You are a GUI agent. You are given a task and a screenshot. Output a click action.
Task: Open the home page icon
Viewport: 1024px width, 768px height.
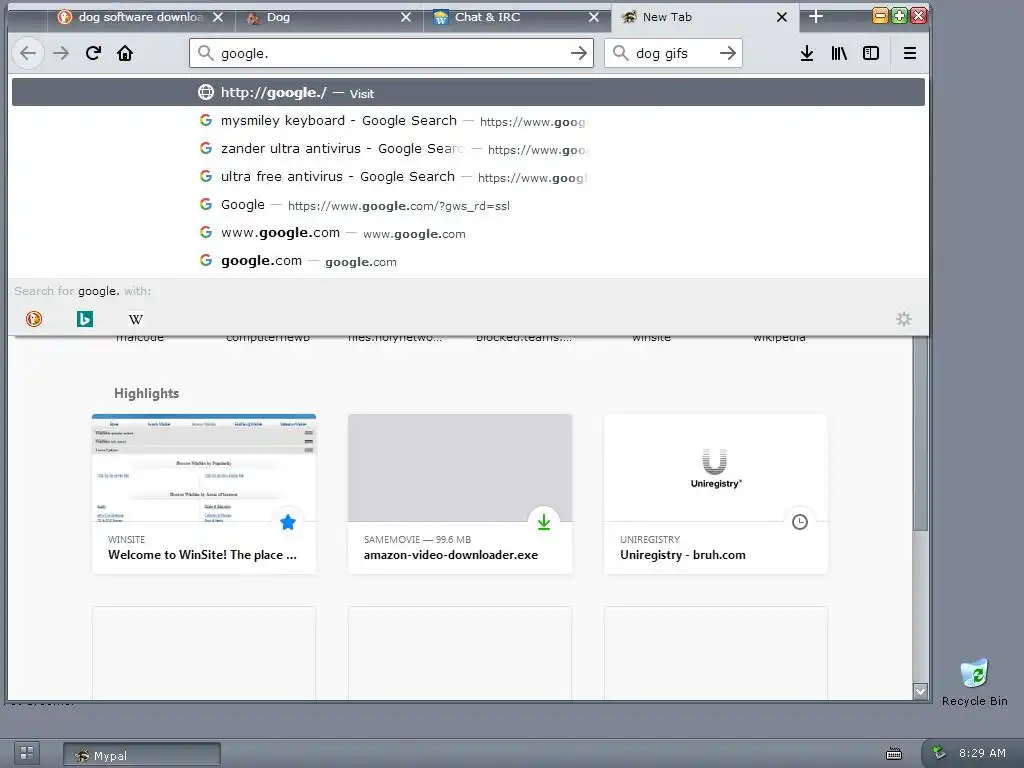tap(125, 54)
